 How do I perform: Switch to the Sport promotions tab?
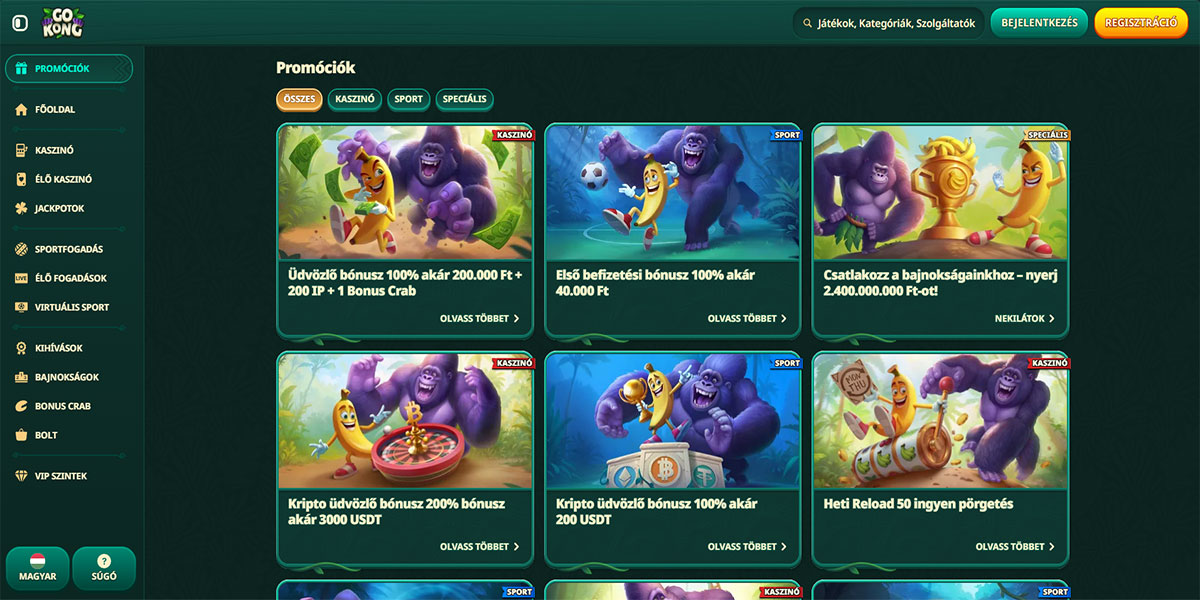pos(408,99)
